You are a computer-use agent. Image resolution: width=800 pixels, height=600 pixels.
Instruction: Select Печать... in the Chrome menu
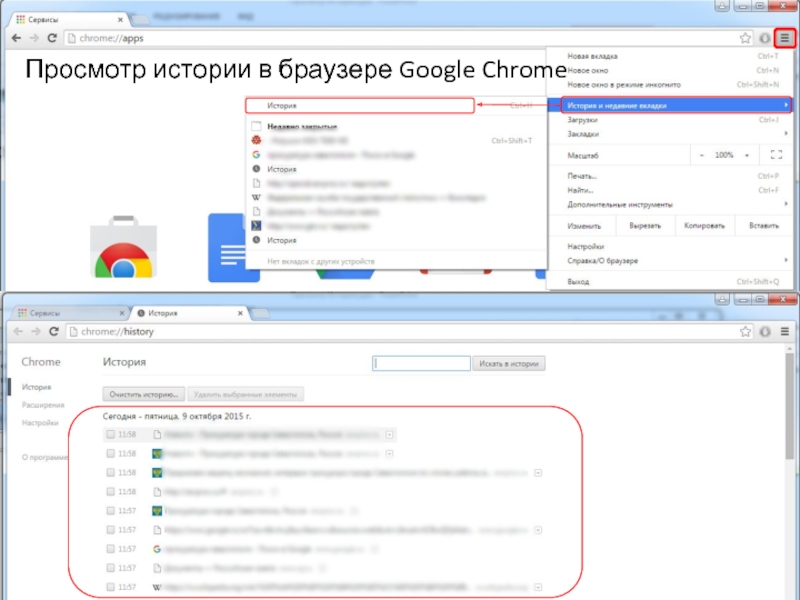669,176
